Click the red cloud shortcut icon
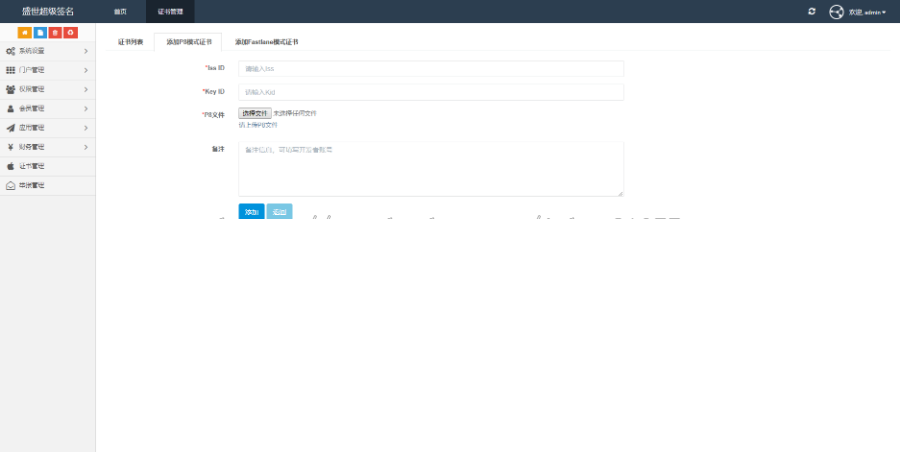This screenshot has width=900, height=452. [71, 33]
